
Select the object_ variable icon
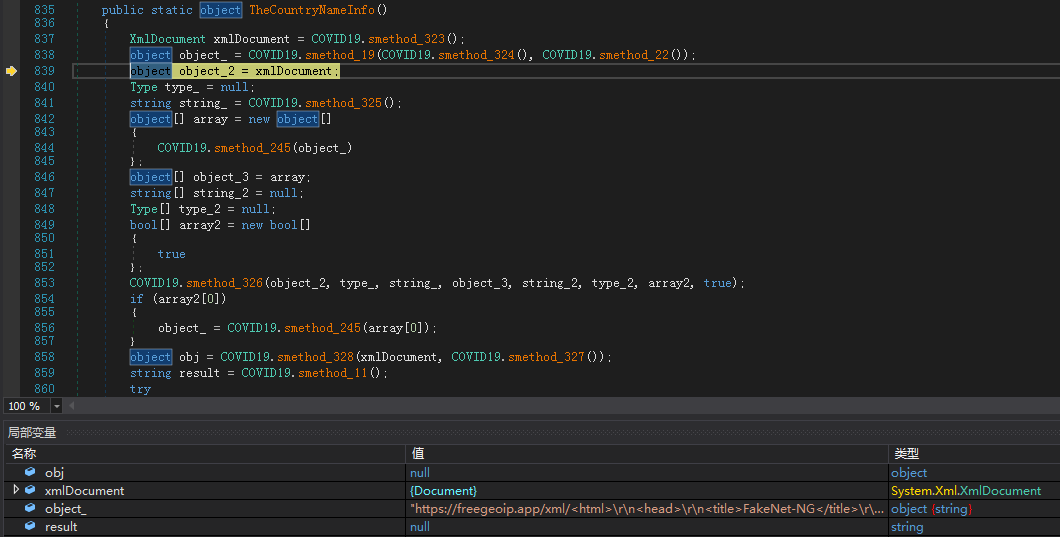pyautogui.click(x=30, y=508)
